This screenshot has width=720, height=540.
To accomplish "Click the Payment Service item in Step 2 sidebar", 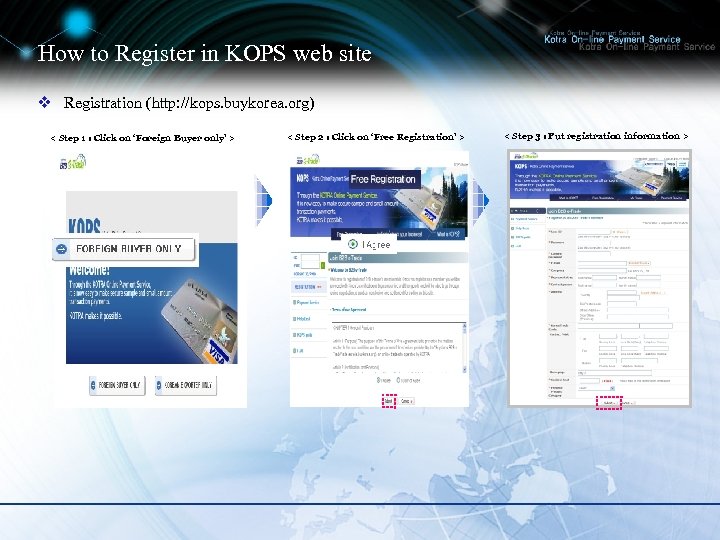I will [x=306, y=303].
